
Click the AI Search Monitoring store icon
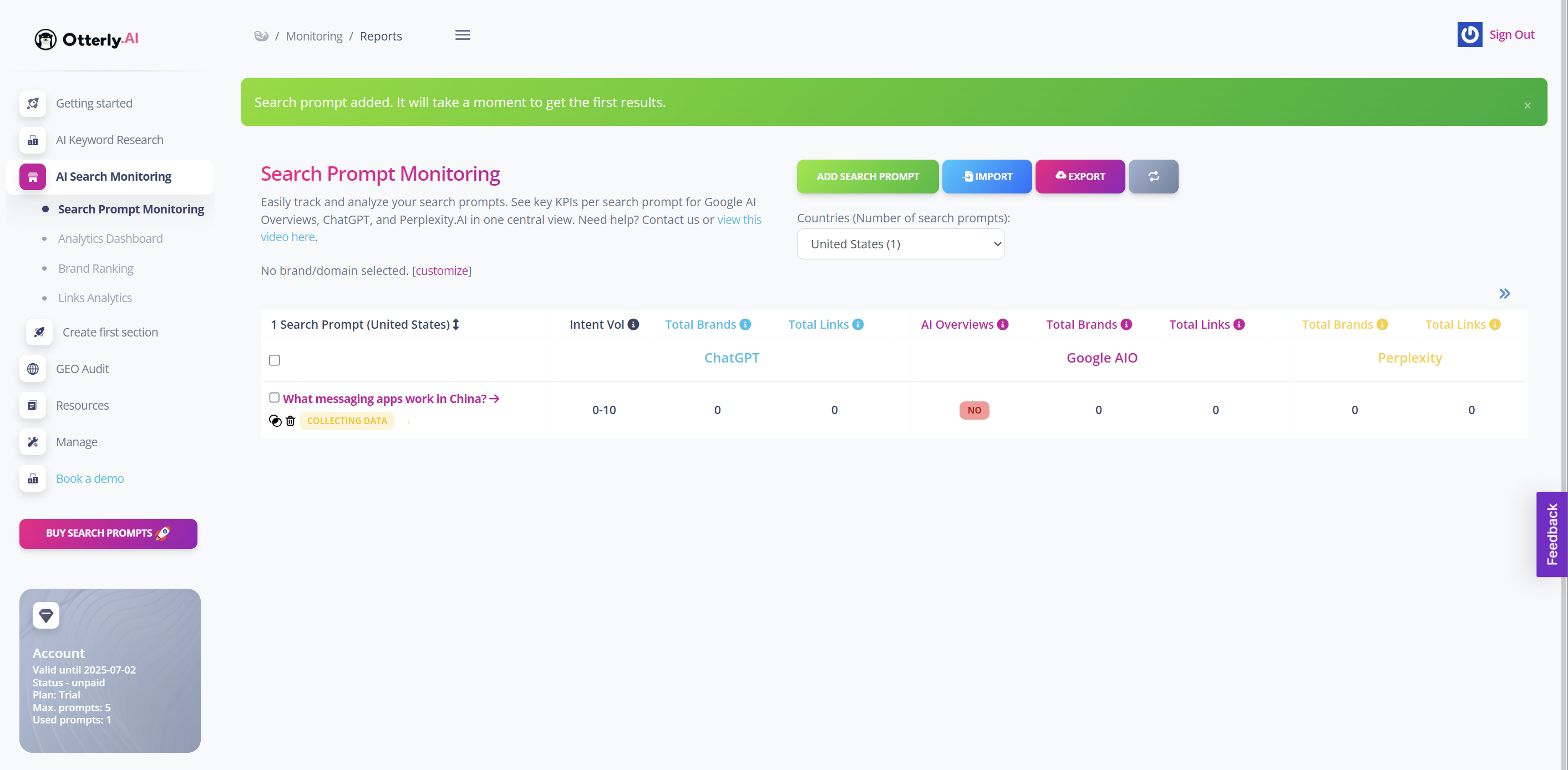pos(33,177)
